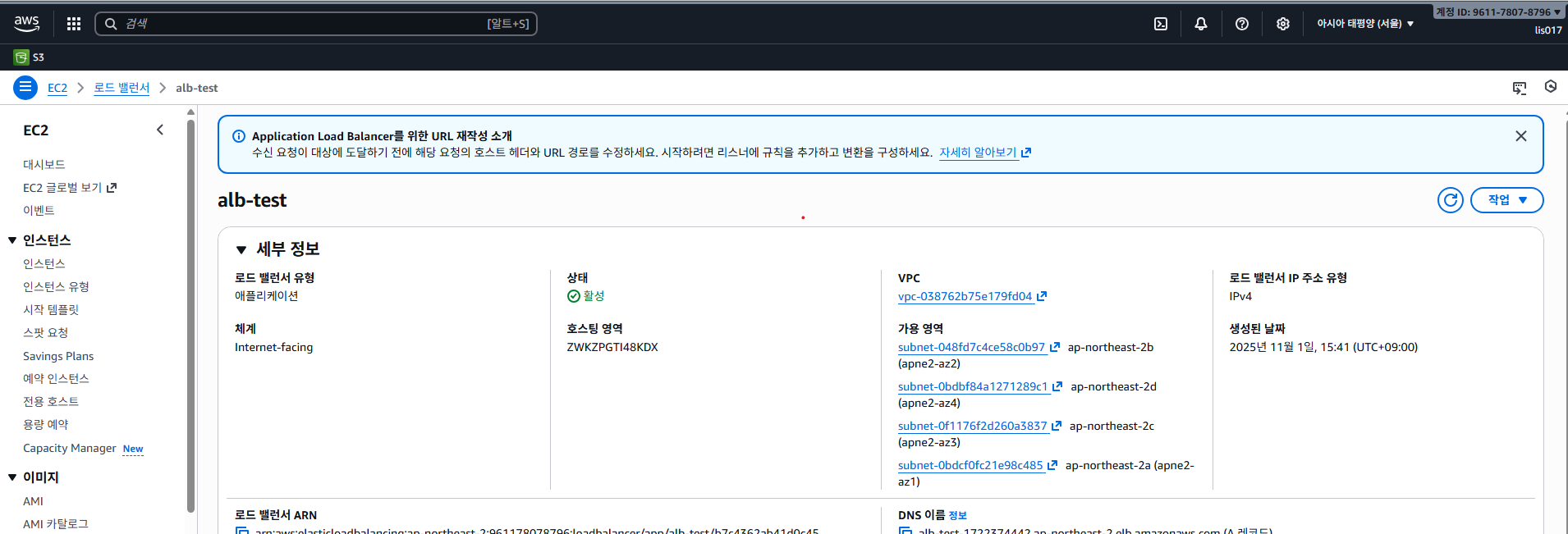Click the sidebar vertical scrollbar

pyautogui.click(x=190, y=316)
